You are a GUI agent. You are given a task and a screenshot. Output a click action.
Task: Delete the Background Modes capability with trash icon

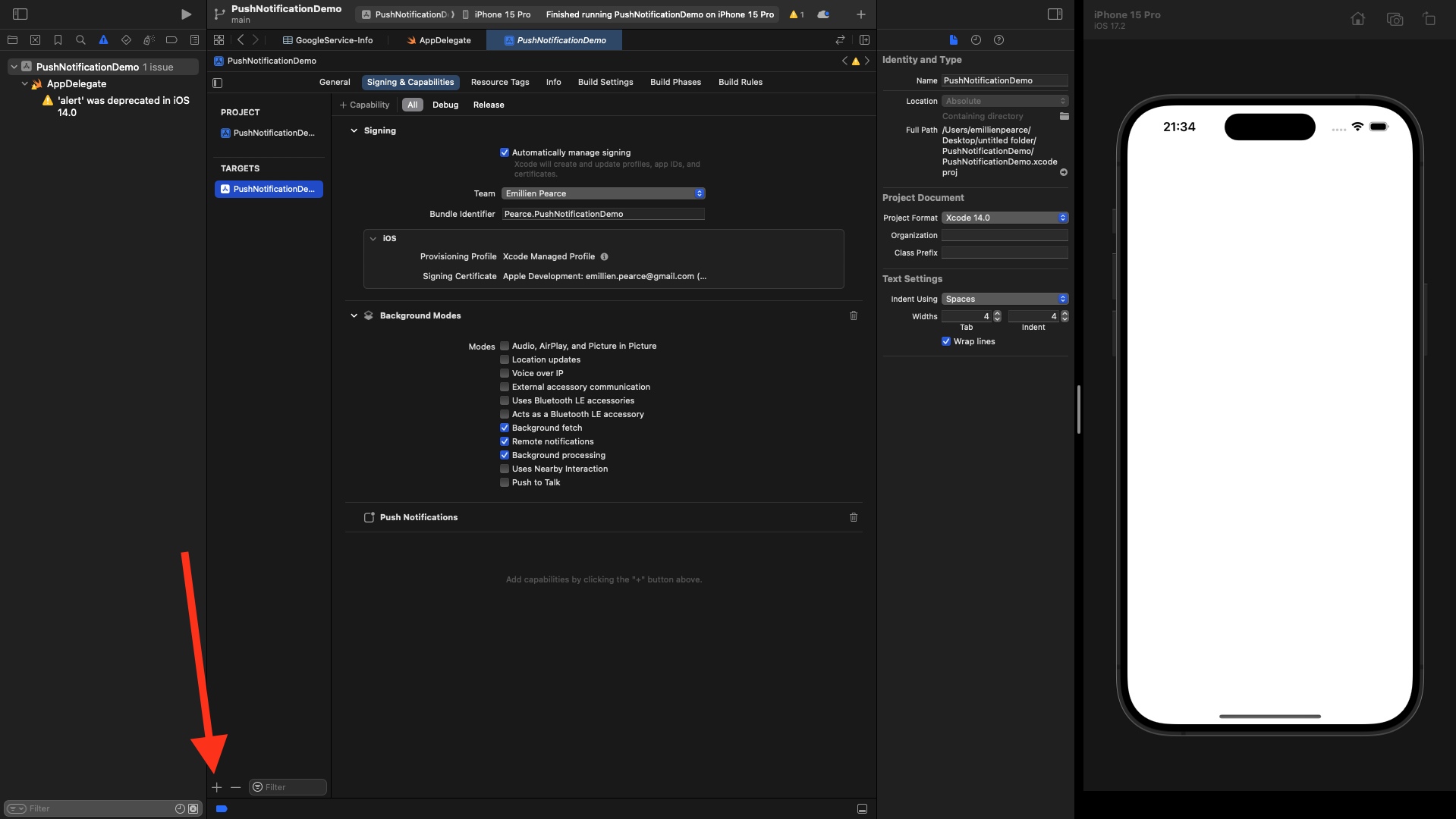pyautogui.click(x=854, y=315)
